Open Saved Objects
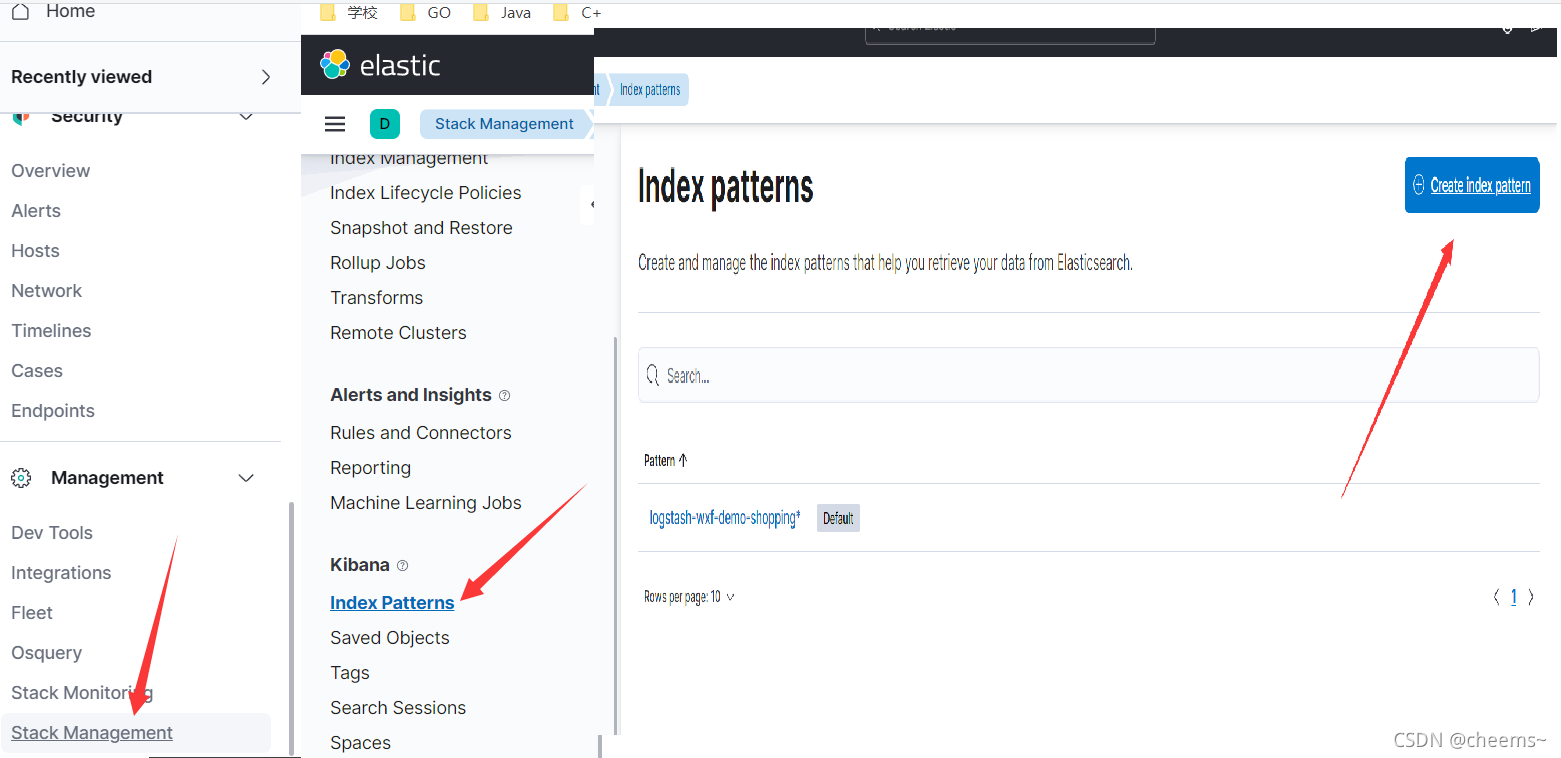The height and width of the screenshot is (758, 1561). pos(390,638)
